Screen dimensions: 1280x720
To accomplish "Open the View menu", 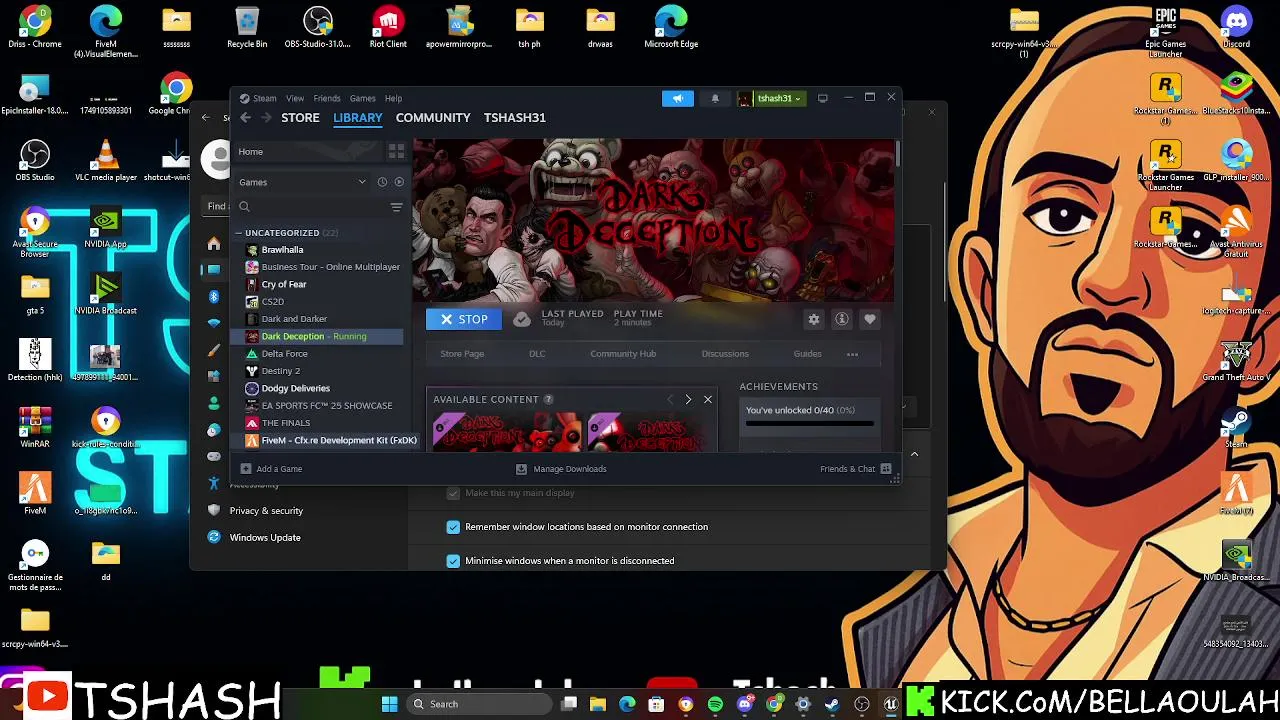I will (295, 98).
